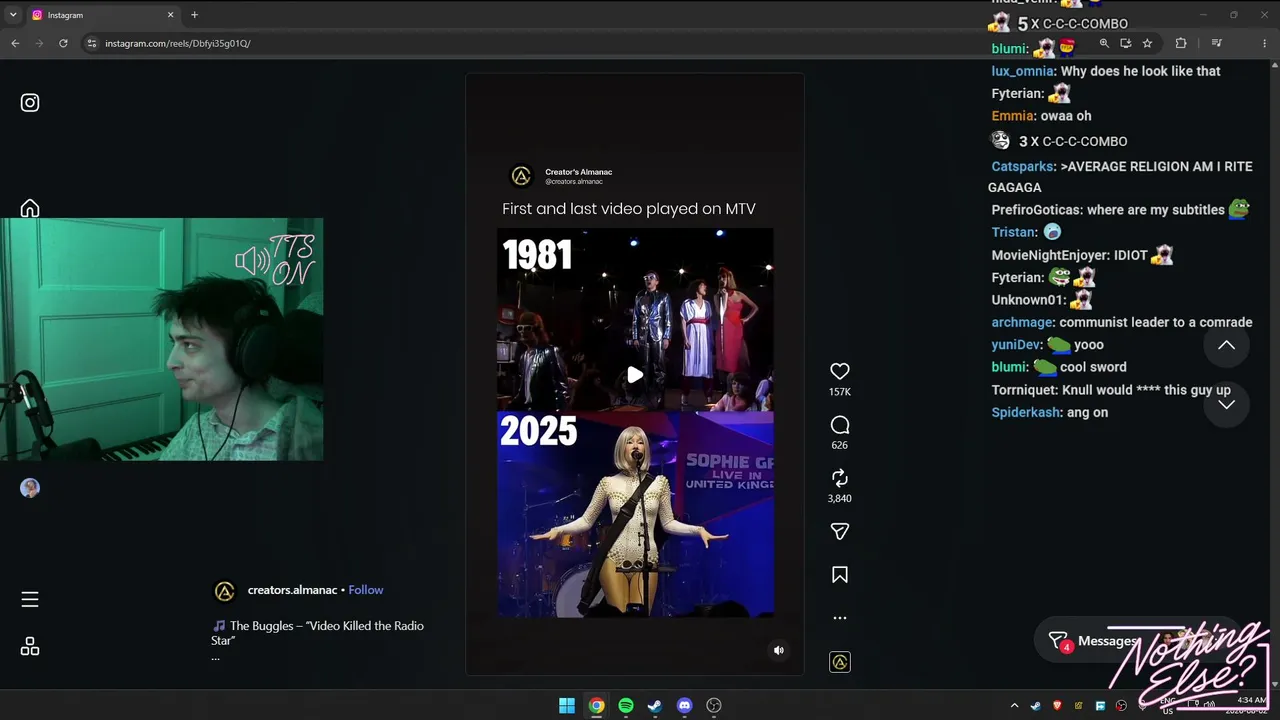Open the creators.almanac avatar in caption

(x=225, y=592)
